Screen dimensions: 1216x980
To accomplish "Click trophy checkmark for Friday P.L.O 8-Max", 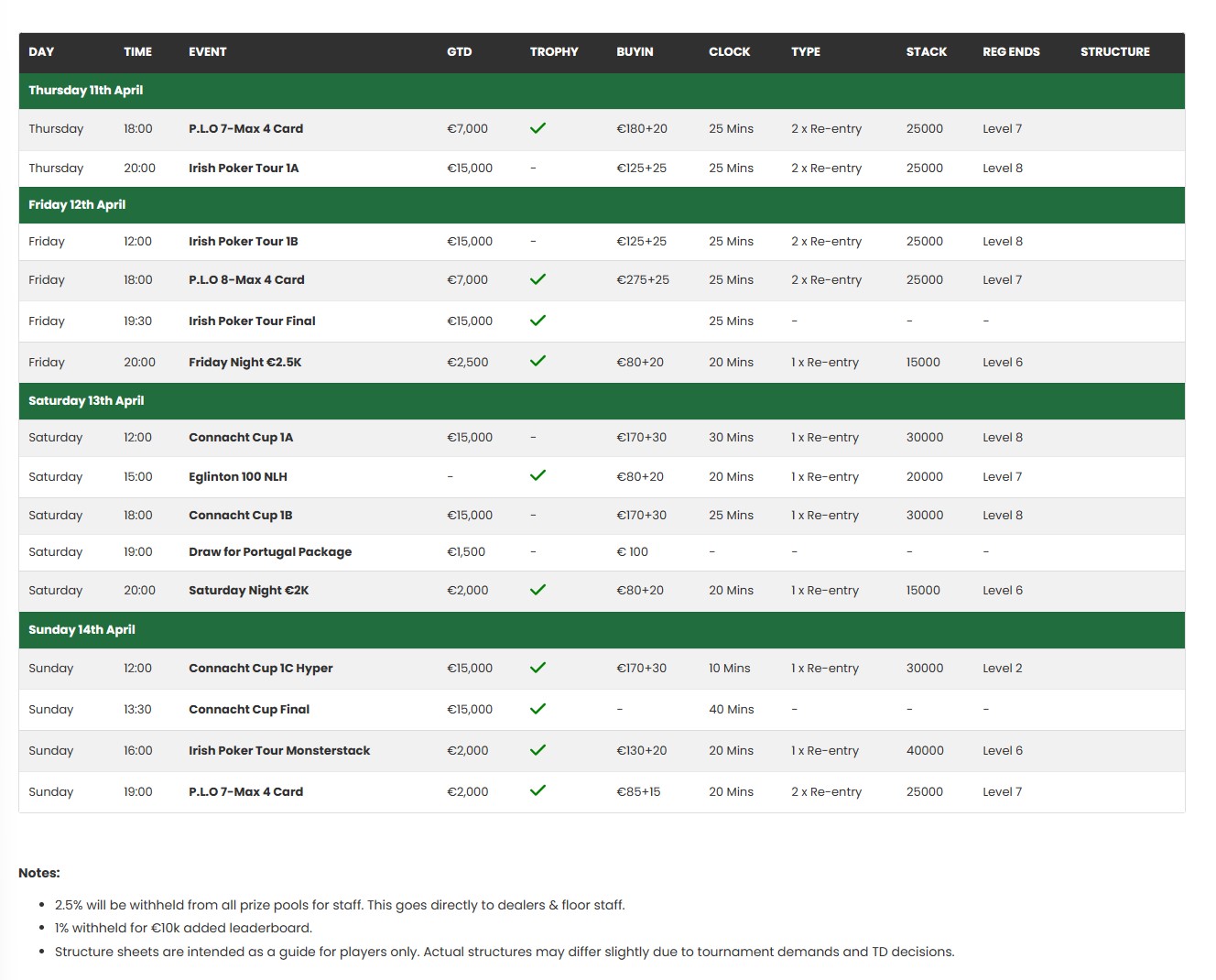I will 537,279.
